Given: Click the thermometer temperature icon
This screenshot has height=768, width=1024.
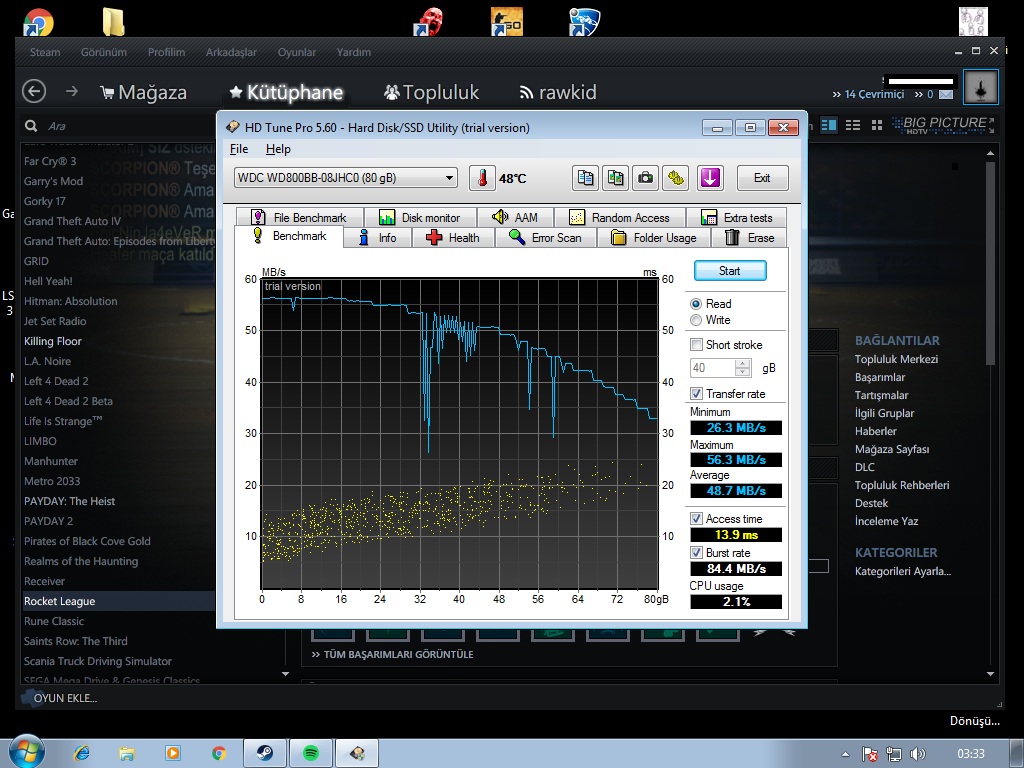Looking at the screenshot, I should tap(482, 178).
